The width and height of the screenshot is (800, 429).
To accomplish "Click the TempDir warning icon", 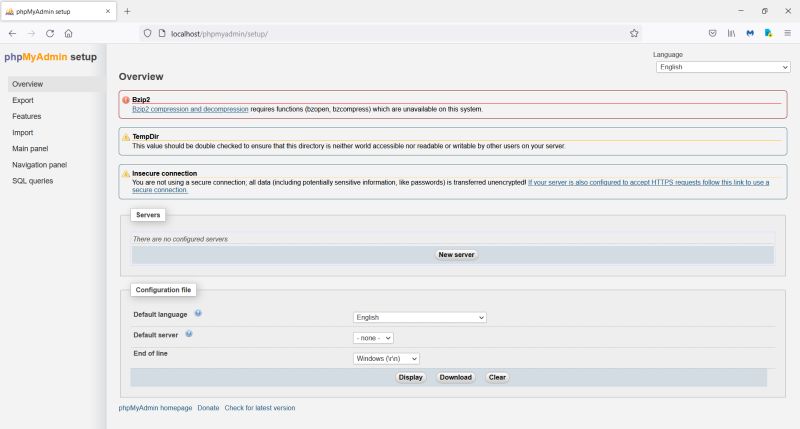I will coord(126,137).
